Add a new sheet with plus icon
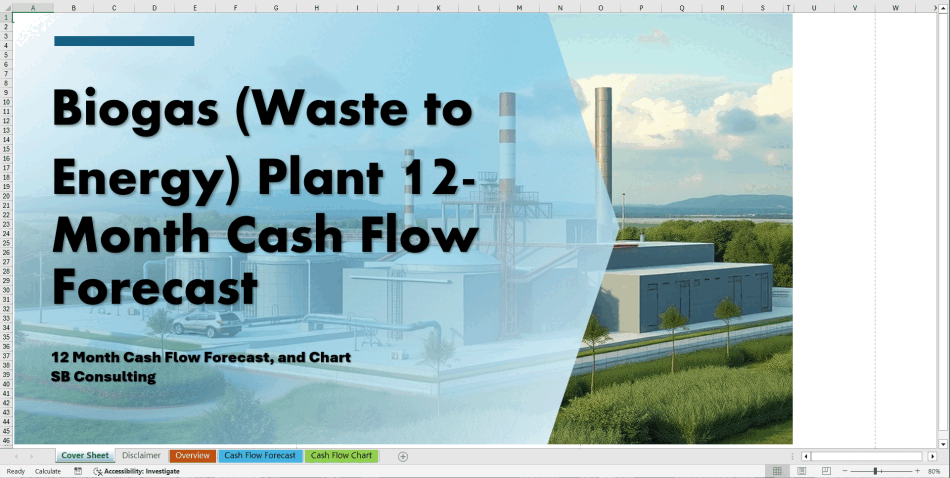Image resolution: width=950 pixels, height=478 pixels. (x=403, y=456)
